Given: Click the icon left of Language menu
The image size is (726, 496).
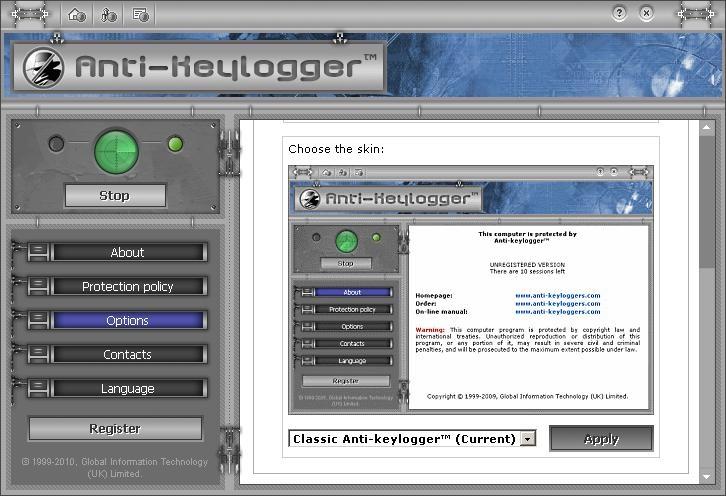Looking at the screenshot, I should 38,389.
